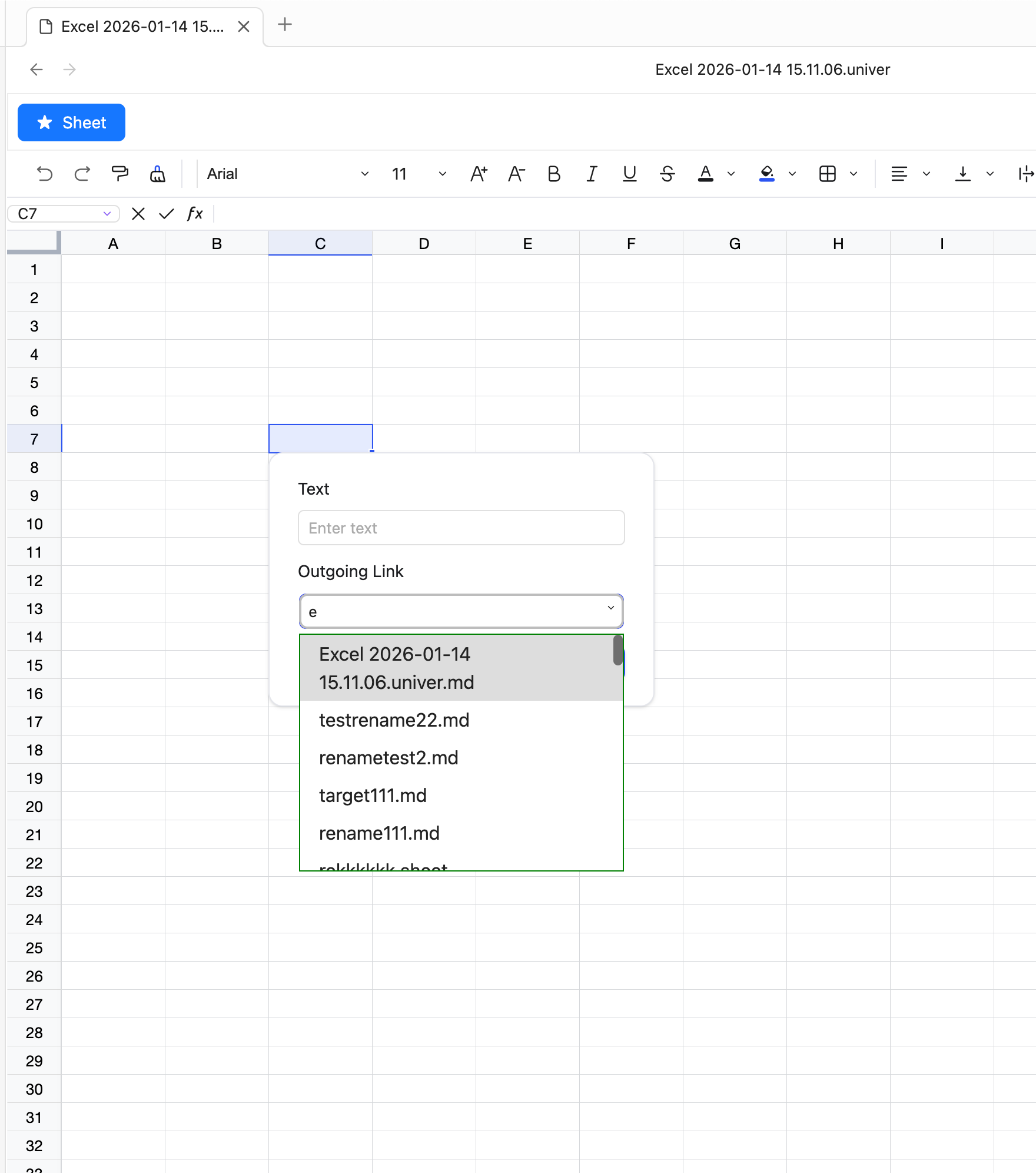The height and width of the screenshot is (1173, 1036).
Task: Choose testrename22.md from the link list
Action: [394, 720]
